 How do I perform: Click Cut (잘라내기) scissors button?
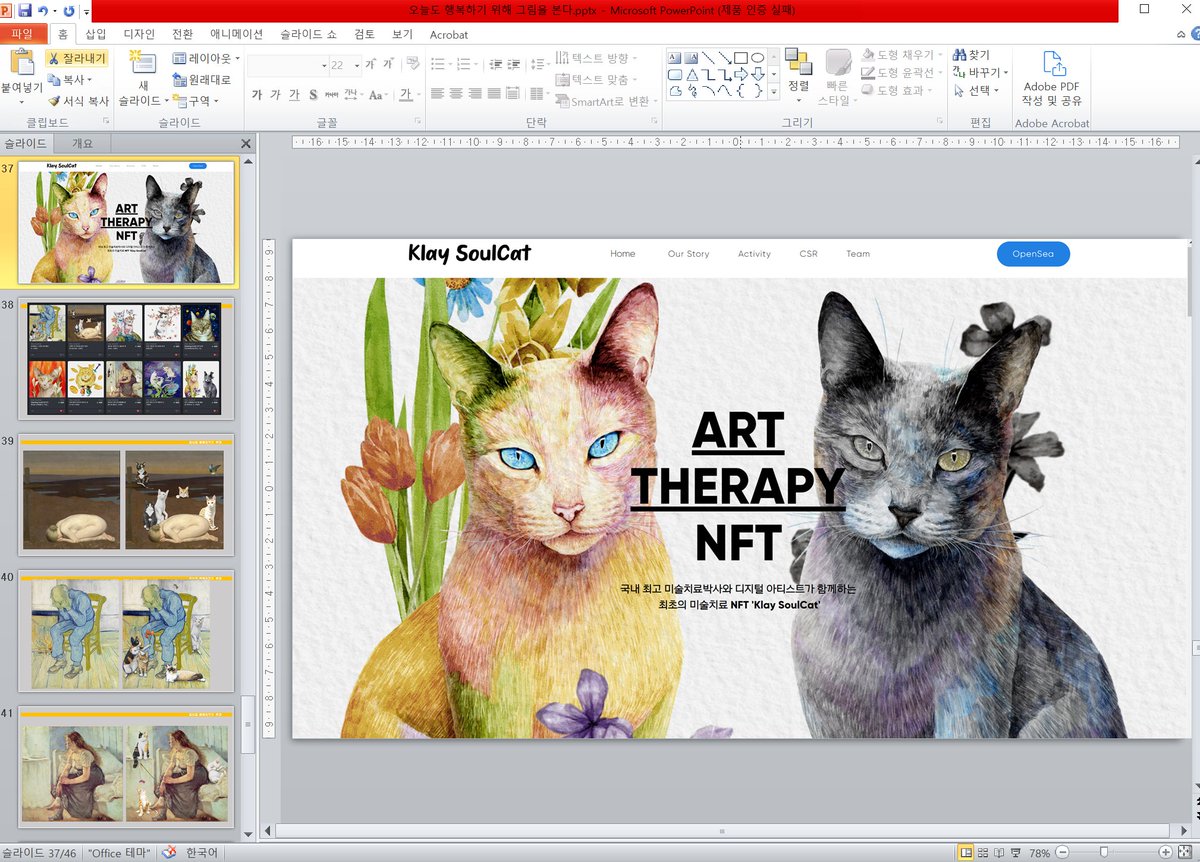[76, 59]
